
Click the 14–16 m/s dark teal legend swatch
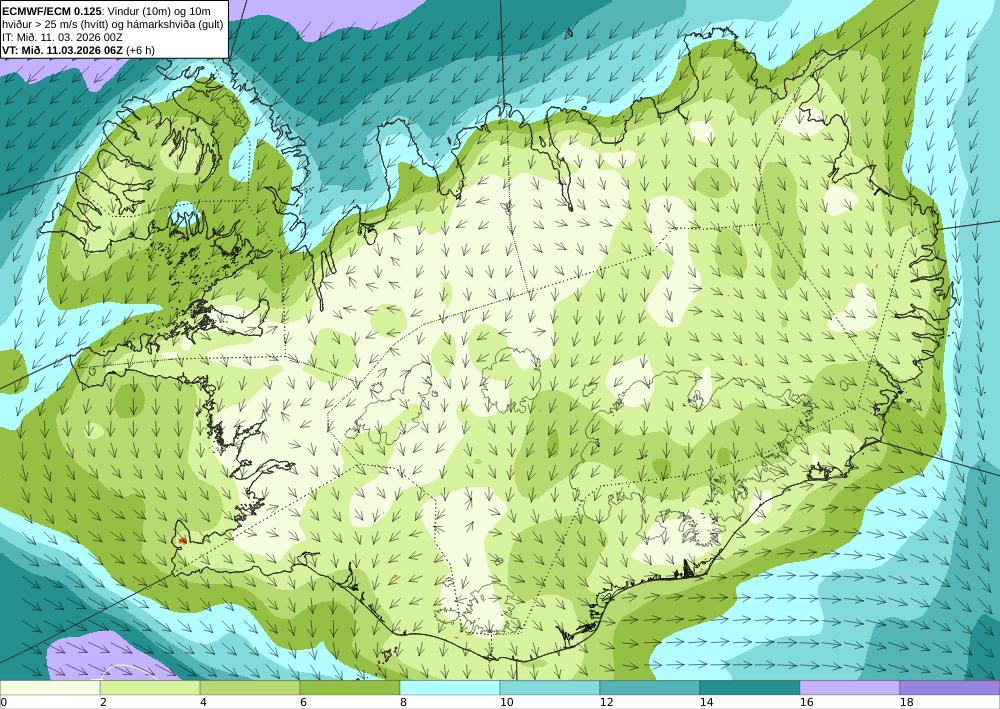749,687
